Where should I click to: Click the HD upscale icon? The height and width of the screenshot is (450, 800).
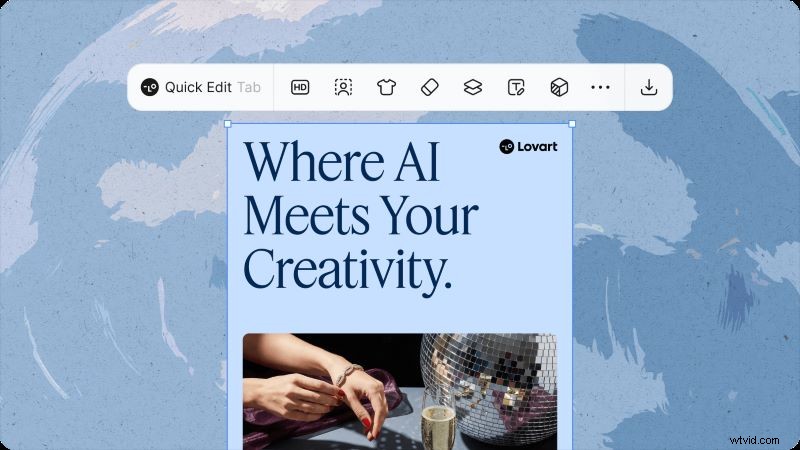[300, 87]
